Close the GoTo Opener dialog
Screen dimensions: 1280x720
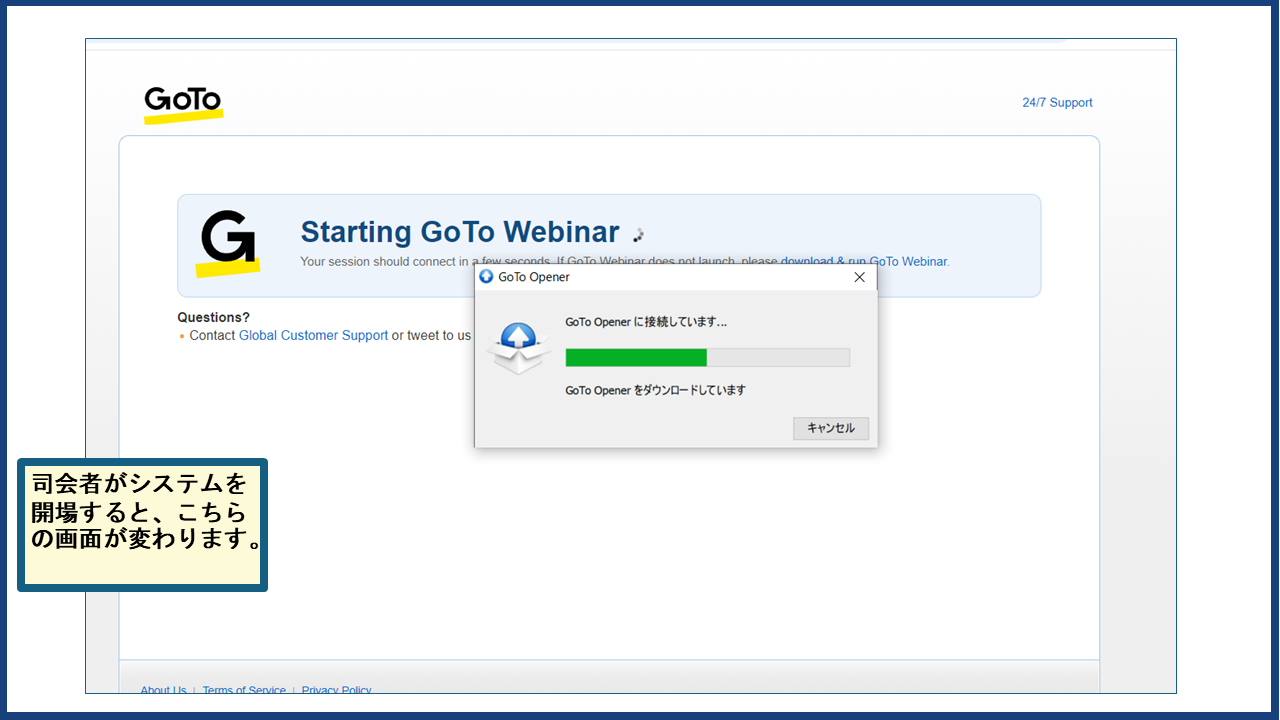click(x=859, y=277)
